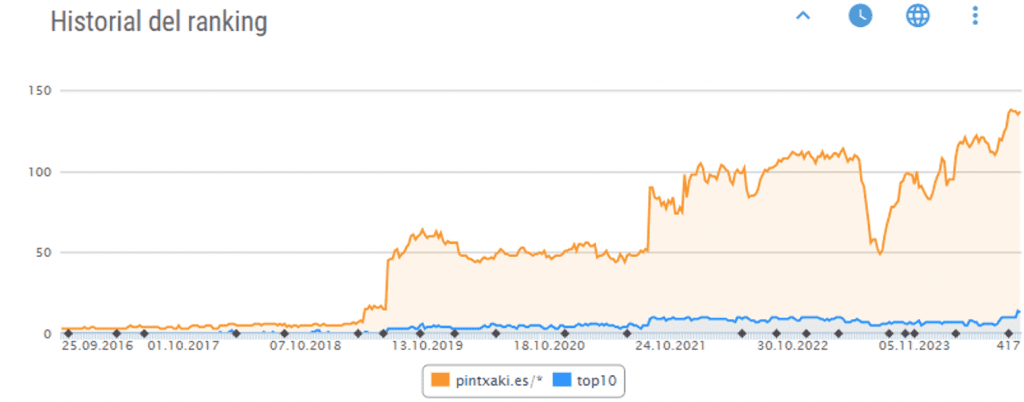Viewport: 1024px width, 402px height.
Task: Click the orange line's highest peak at far right
Action: (x=1011, y=110)
